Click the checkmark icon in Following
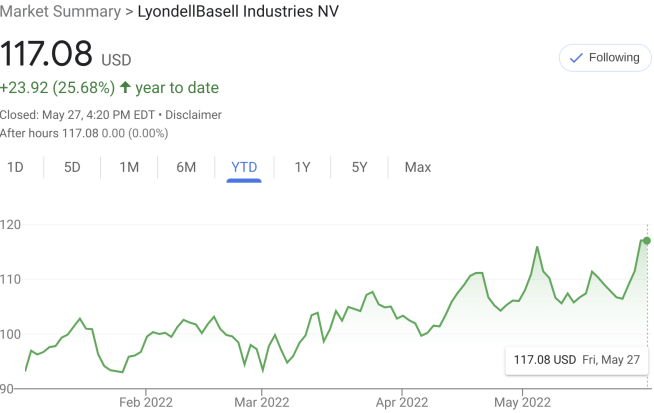 tap(576, 58)
